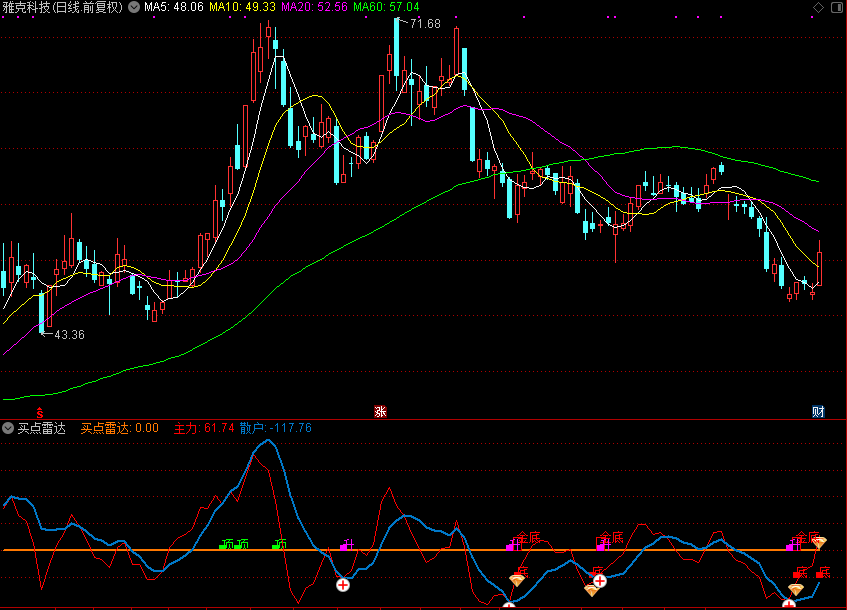This screenshot has height=610, width=847.
Task: Click the blue 财 event marker
Action: coord(818,411)
